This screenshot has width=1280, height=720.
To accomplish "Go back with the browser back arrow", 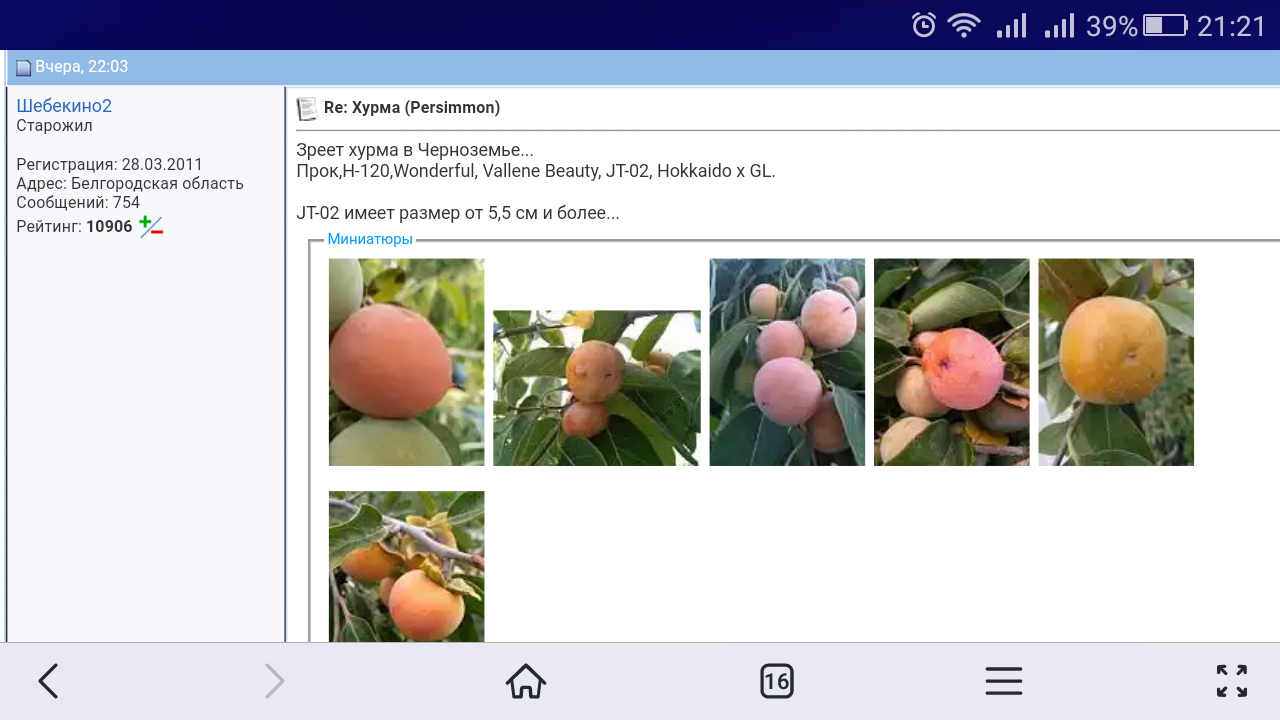I will (x=48, y=681).
